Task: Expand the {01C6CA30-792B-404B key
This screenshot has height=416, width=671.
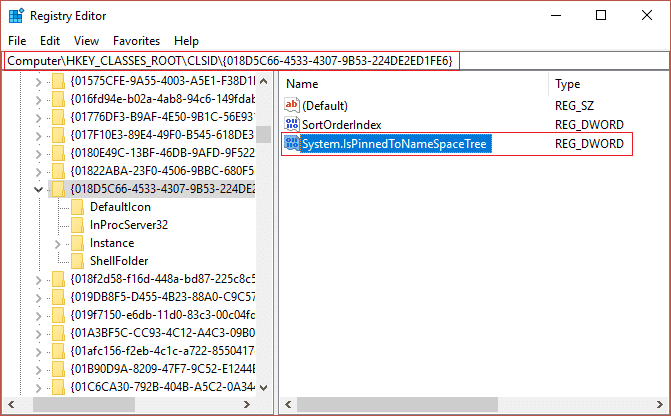Action: pos(39,388)
